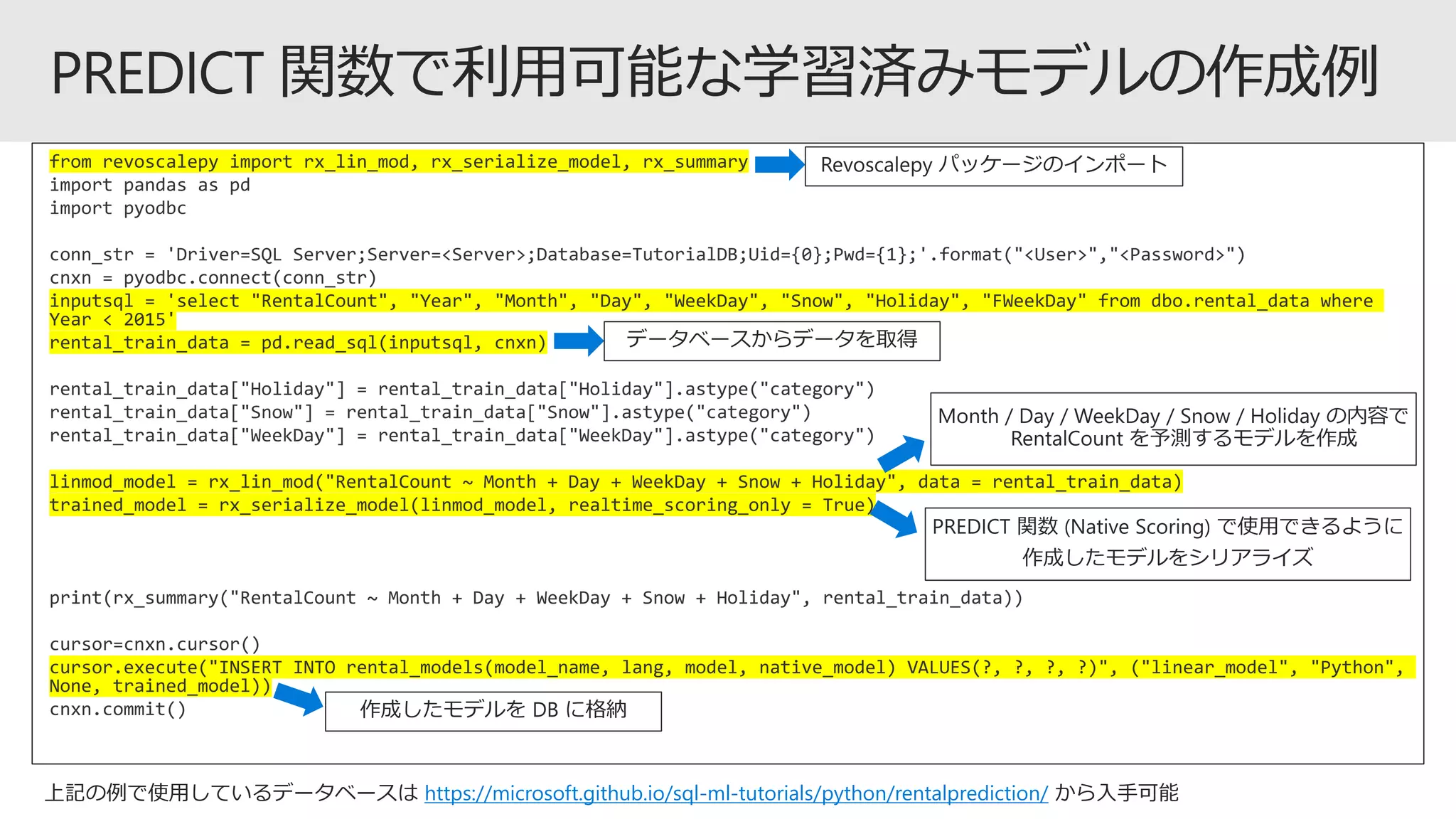
Task: Click the 'linmod_model = rx_lin_mod(' line
Action: click(616, 482)
